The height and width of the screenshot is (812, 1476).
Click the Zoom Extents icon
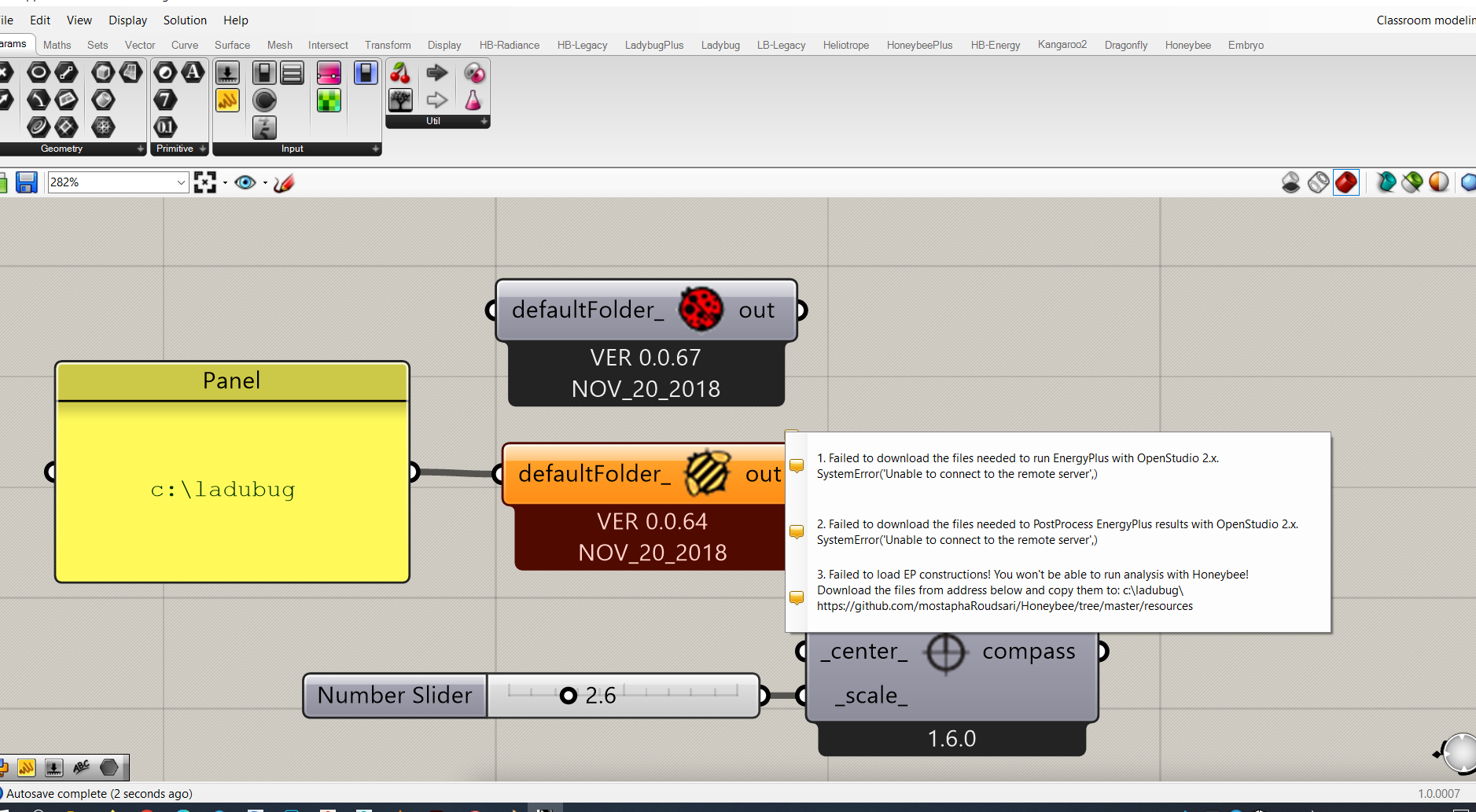pos(205,182)
